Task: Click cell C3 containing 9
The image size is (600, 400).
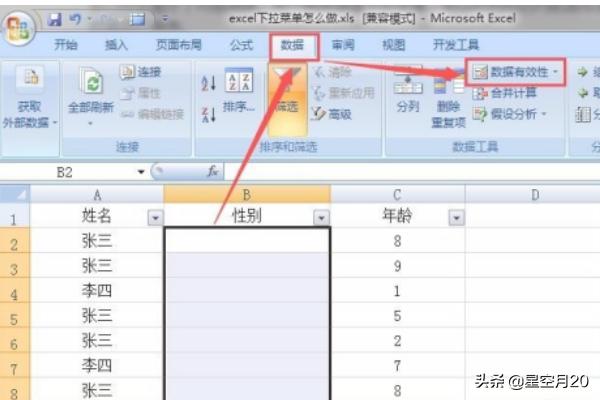Action: [x=398, y=265]
